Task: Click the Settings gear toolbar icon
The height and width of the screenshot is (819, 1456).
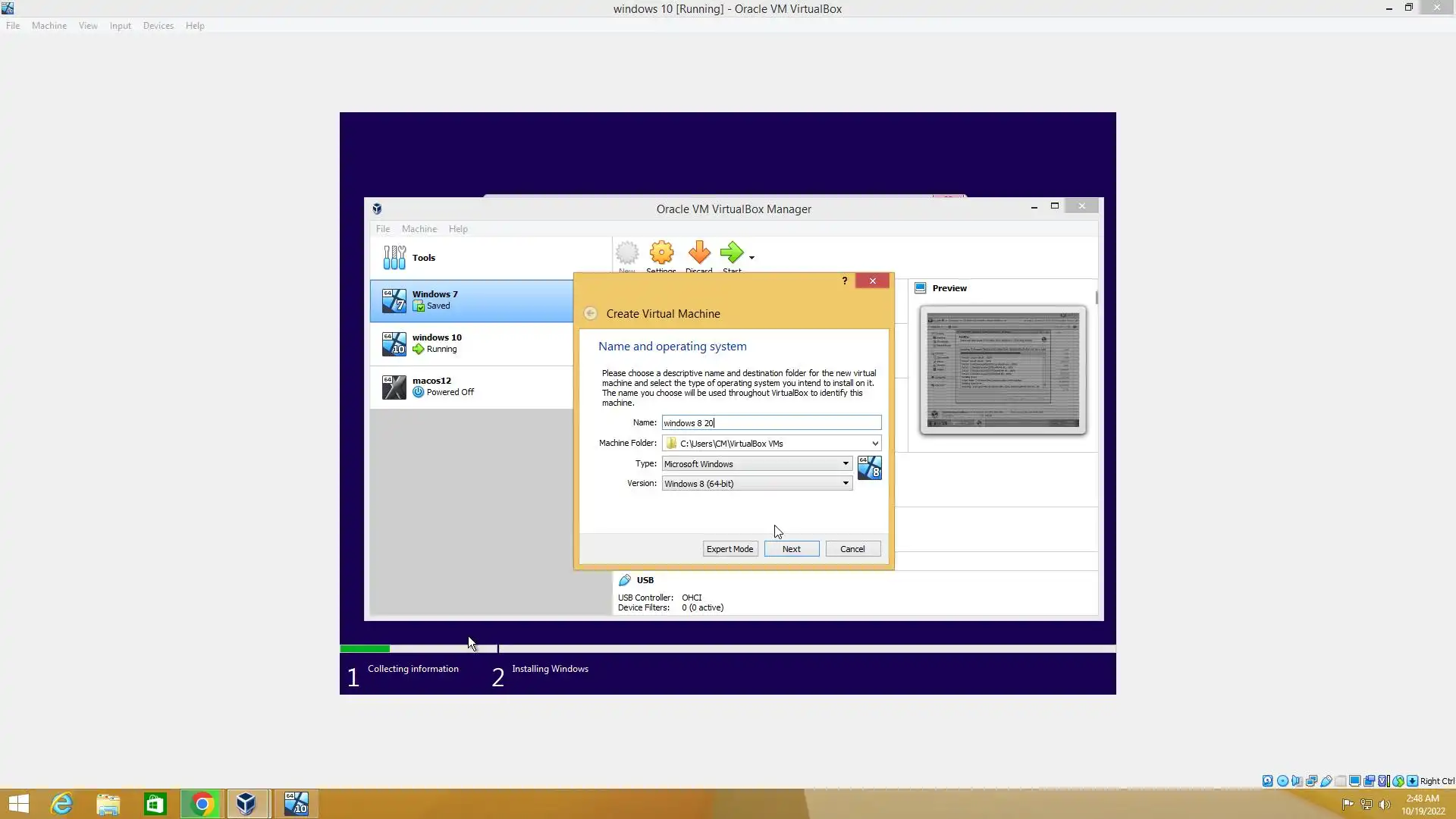Action: pos(661,253)
